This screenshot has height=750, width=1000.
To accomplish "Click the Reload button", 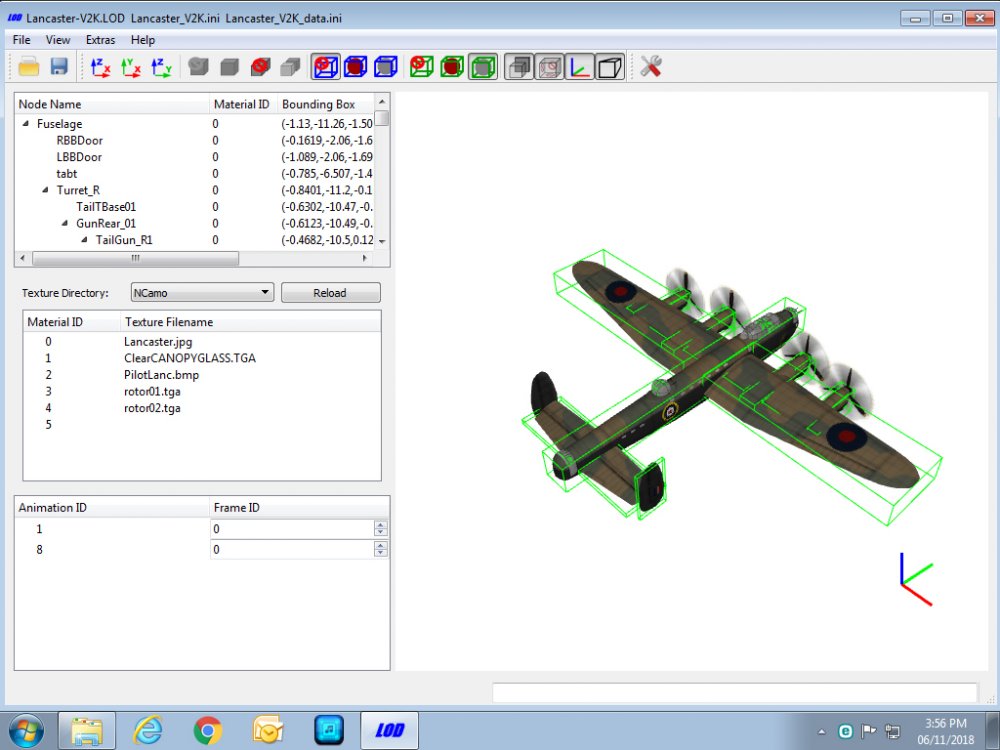I will [330, 293].
